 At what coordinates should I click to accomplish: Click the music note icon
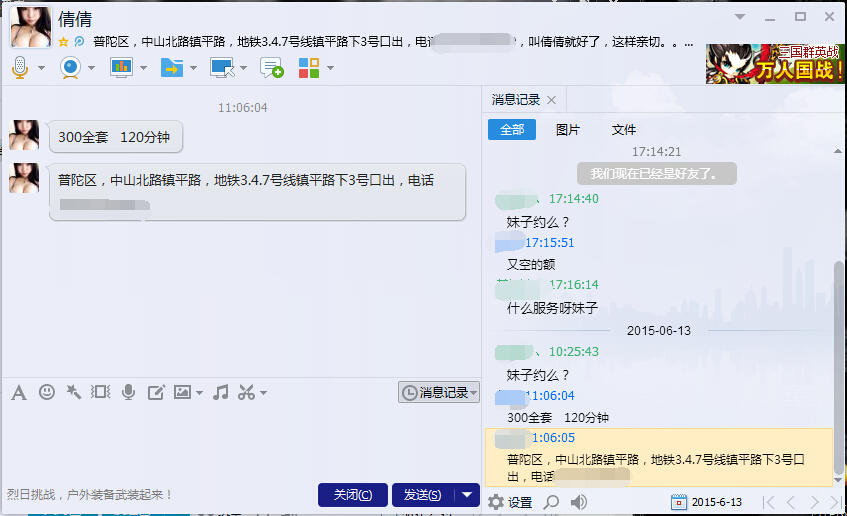coord(221,392)
